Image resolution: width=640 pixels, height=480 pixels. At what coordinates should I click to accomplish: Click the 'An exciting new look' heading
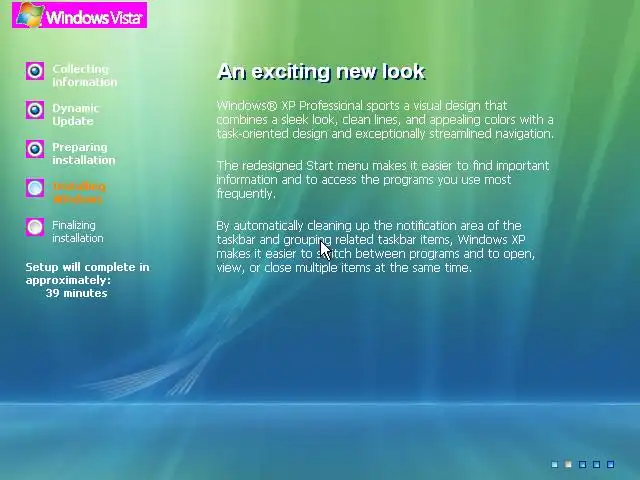coord(322,72)
